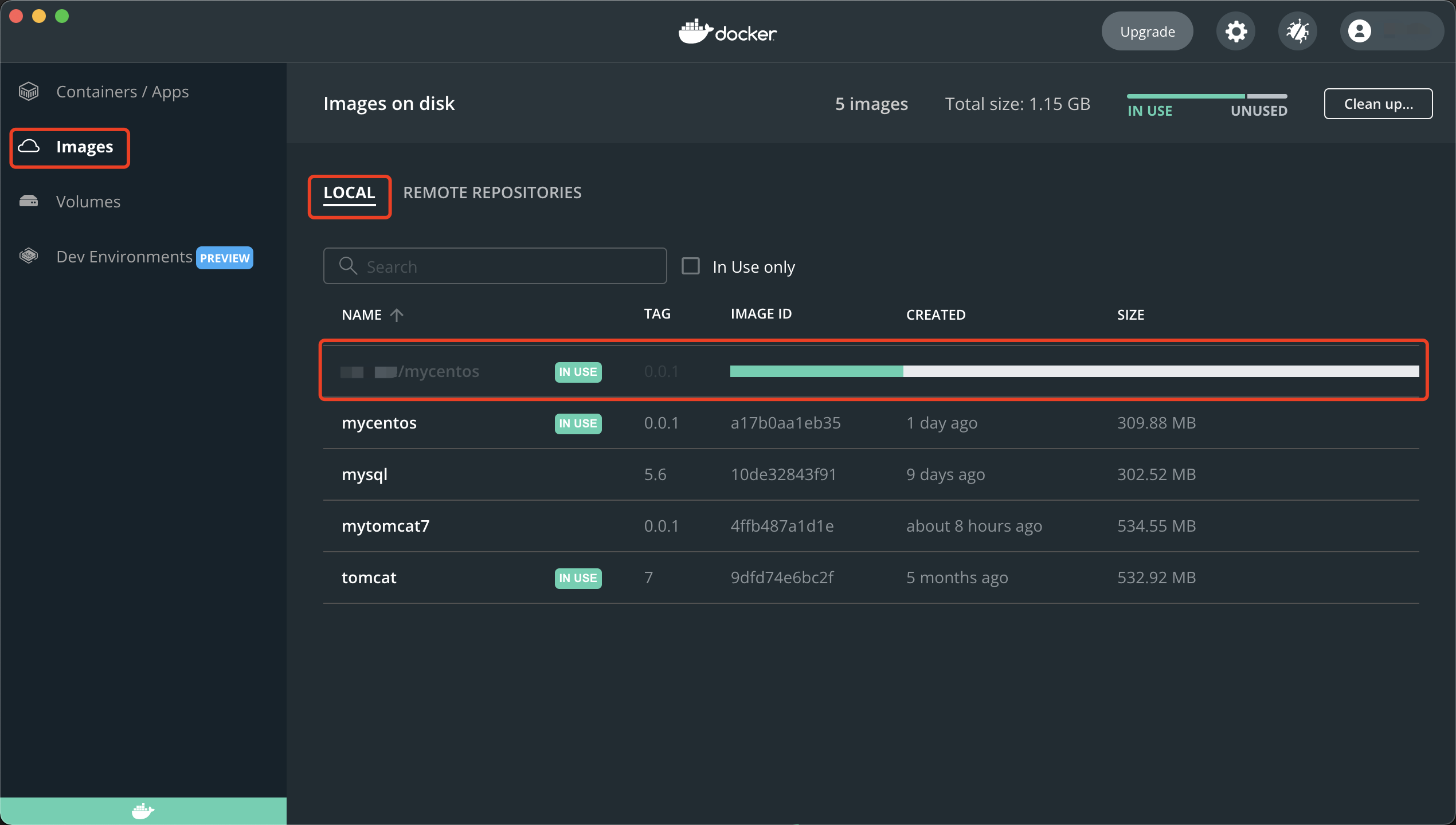Click the IN USE badge on a17b0aa1eb35 row
This screenshot has width=1456, height=825.
click(578, 423)
